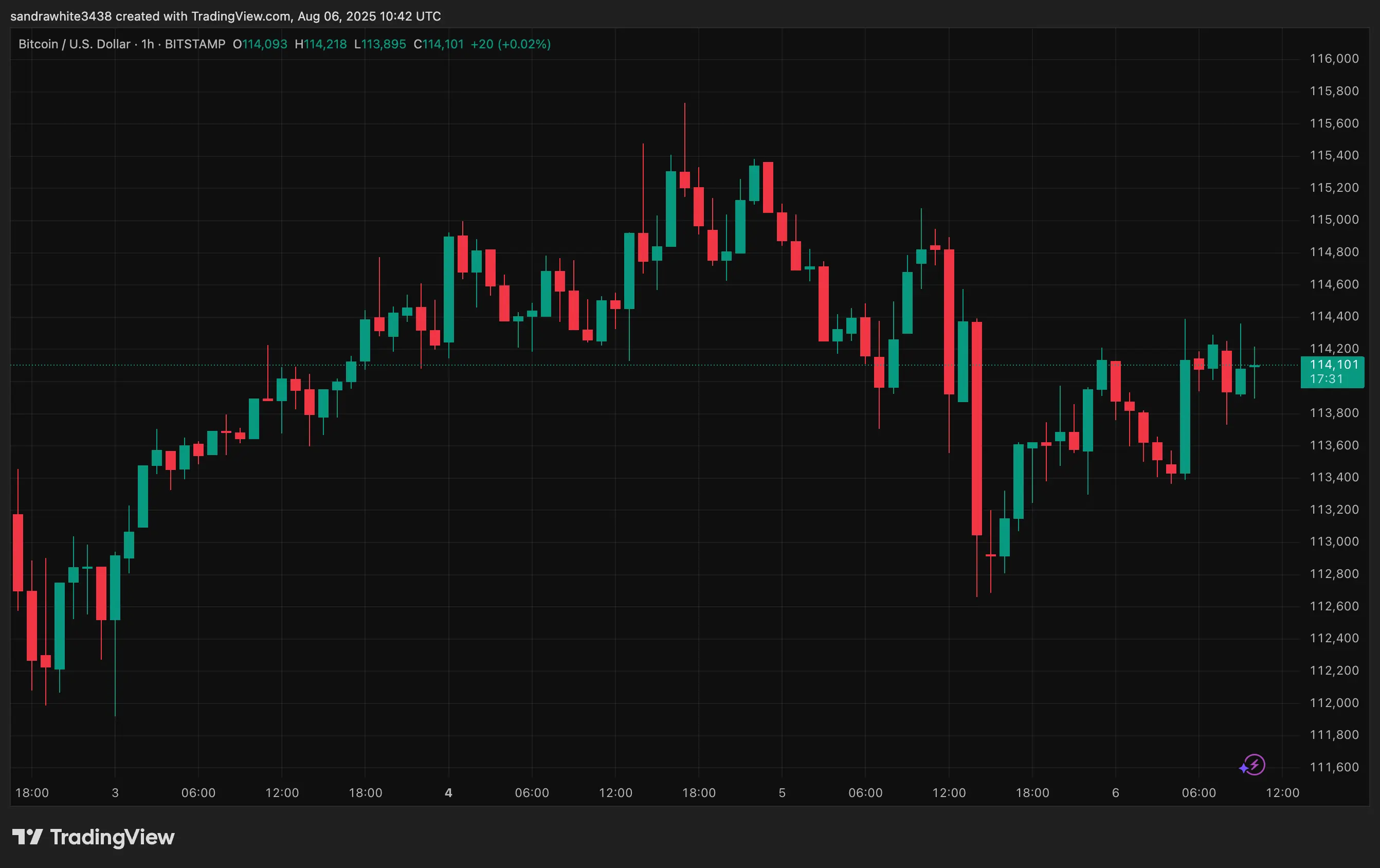The image size is (1380, 868).
Task: Click the date label 6 on time axis
Action: pos(1116,793)
